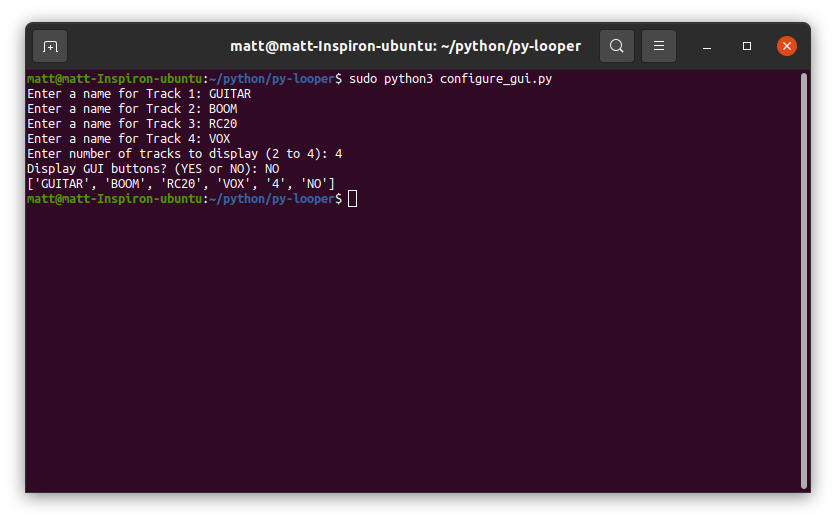Open the terminal hamburger menu

(658, 46)
